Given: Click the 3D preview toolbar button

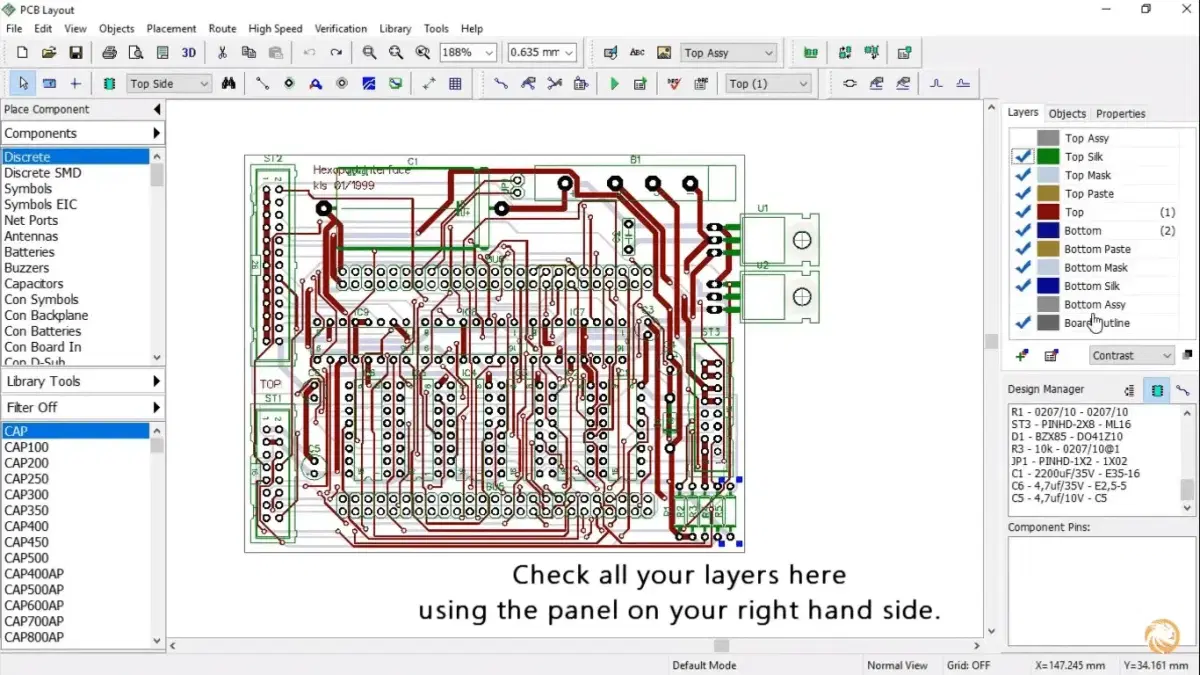Looking at the screenshot, I should [188, 53].
